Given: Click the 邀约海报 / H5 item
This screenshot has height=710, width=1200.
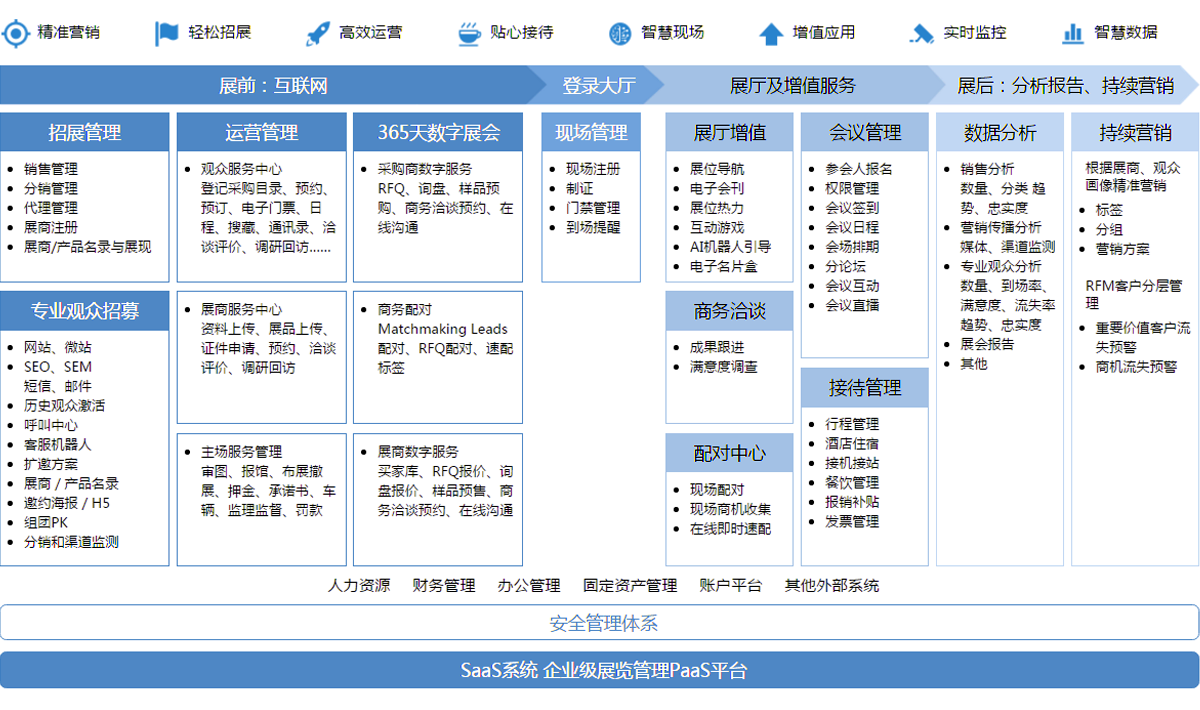Looking at the screenshot, I should click(67, 503).
